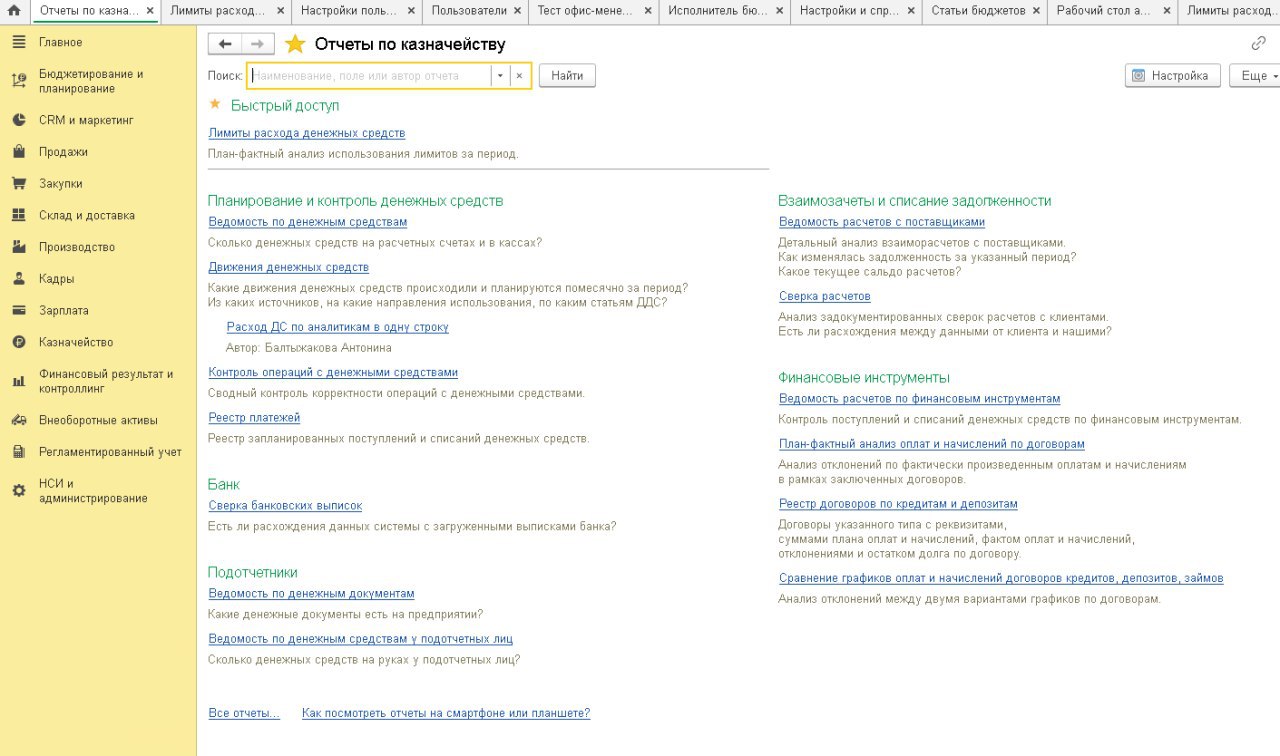Image resolution: width=1280 pixels, height=756 pixels.
Task: Open Ведомость по денежным средствам report
Action: (x=308, y=222)
